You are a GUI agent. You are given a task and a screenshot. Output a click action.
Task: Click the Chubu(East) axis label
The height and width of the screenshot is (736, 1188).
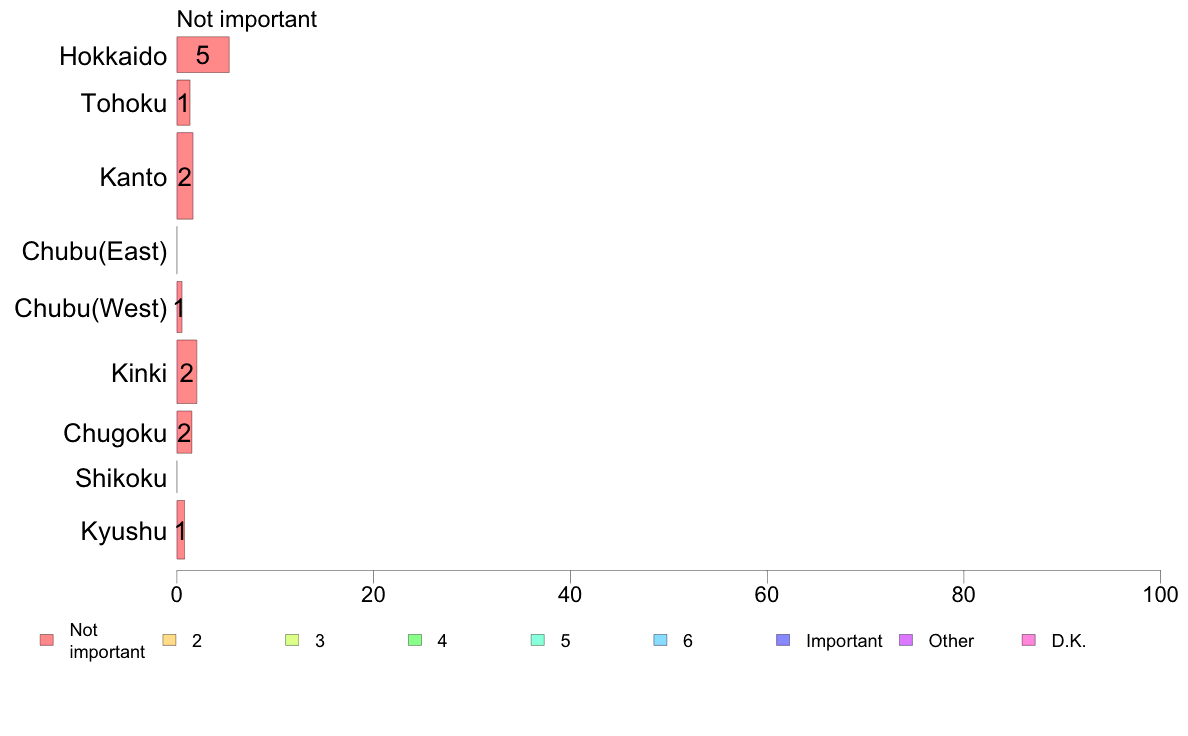click(x=94, y=252)
